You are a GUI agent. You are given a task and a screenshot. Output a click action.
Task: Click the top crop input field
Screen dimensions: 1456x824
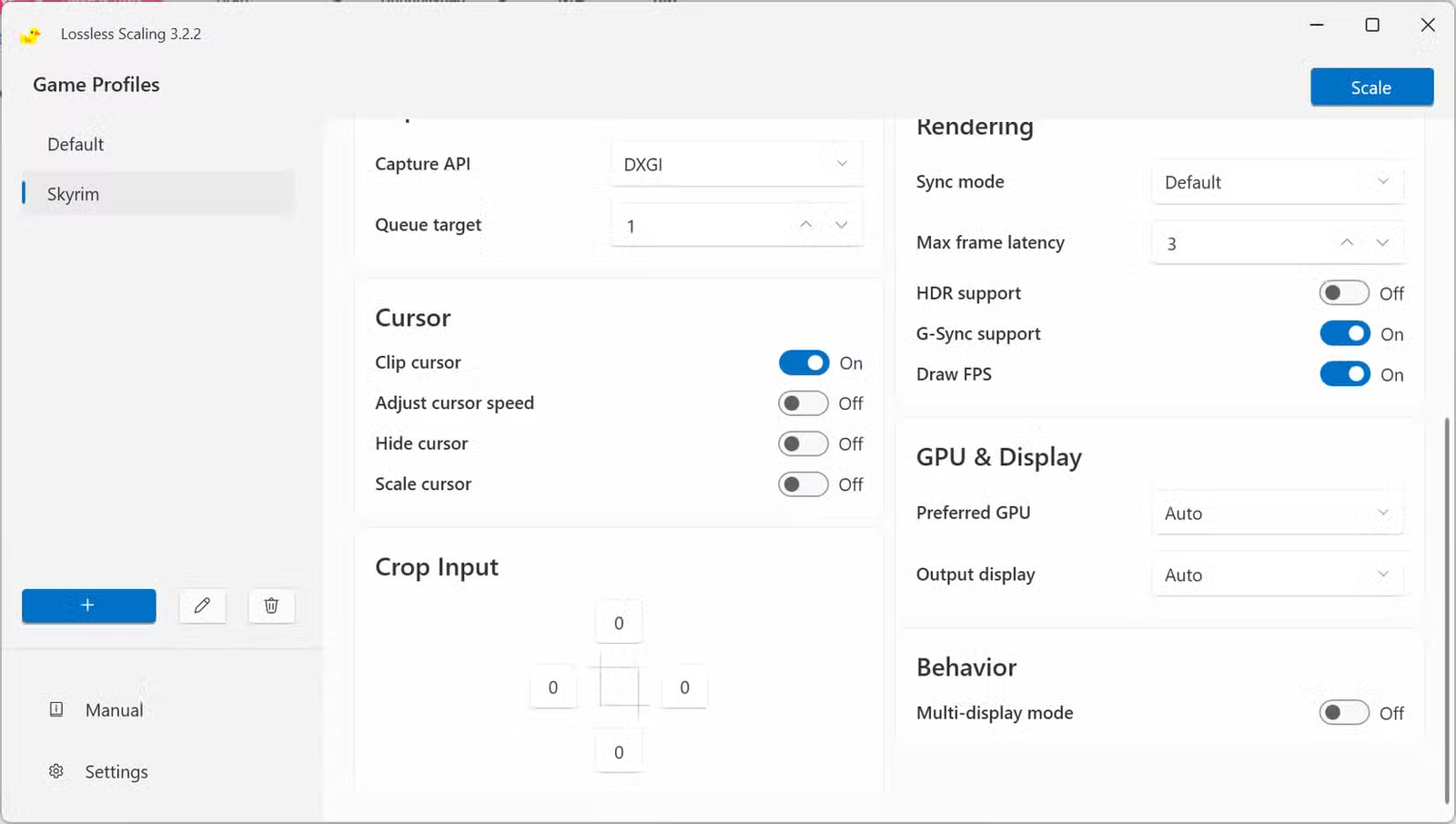619,623
